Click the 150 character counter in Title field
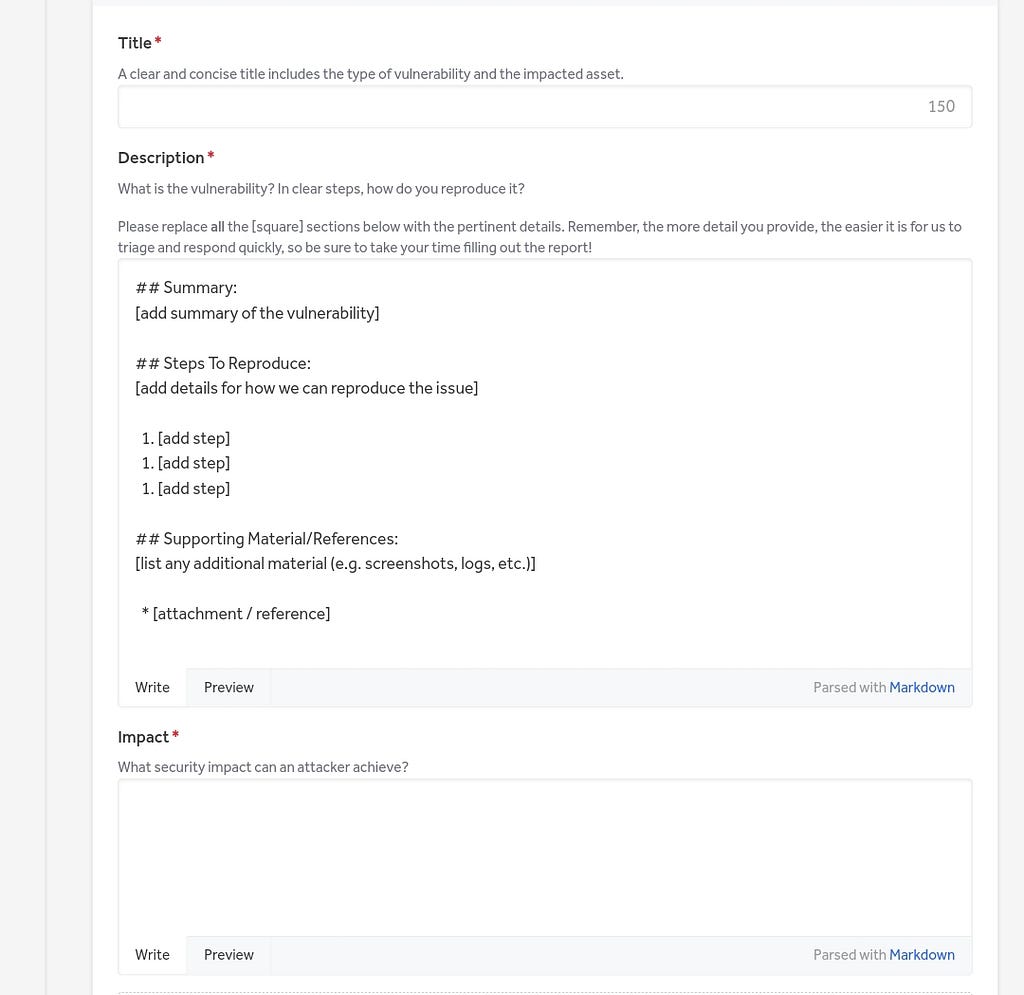 click(941, 106)
